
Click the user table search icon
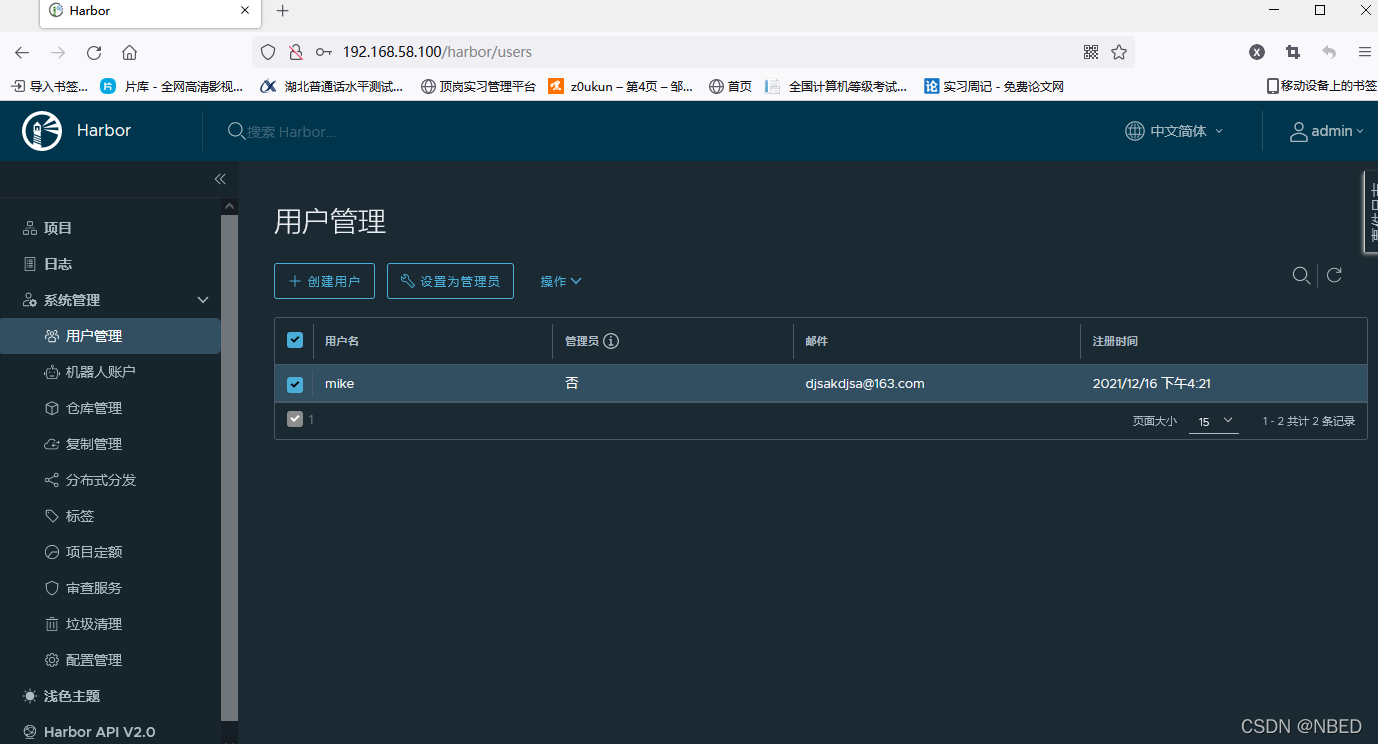(x=1301, y=275)
